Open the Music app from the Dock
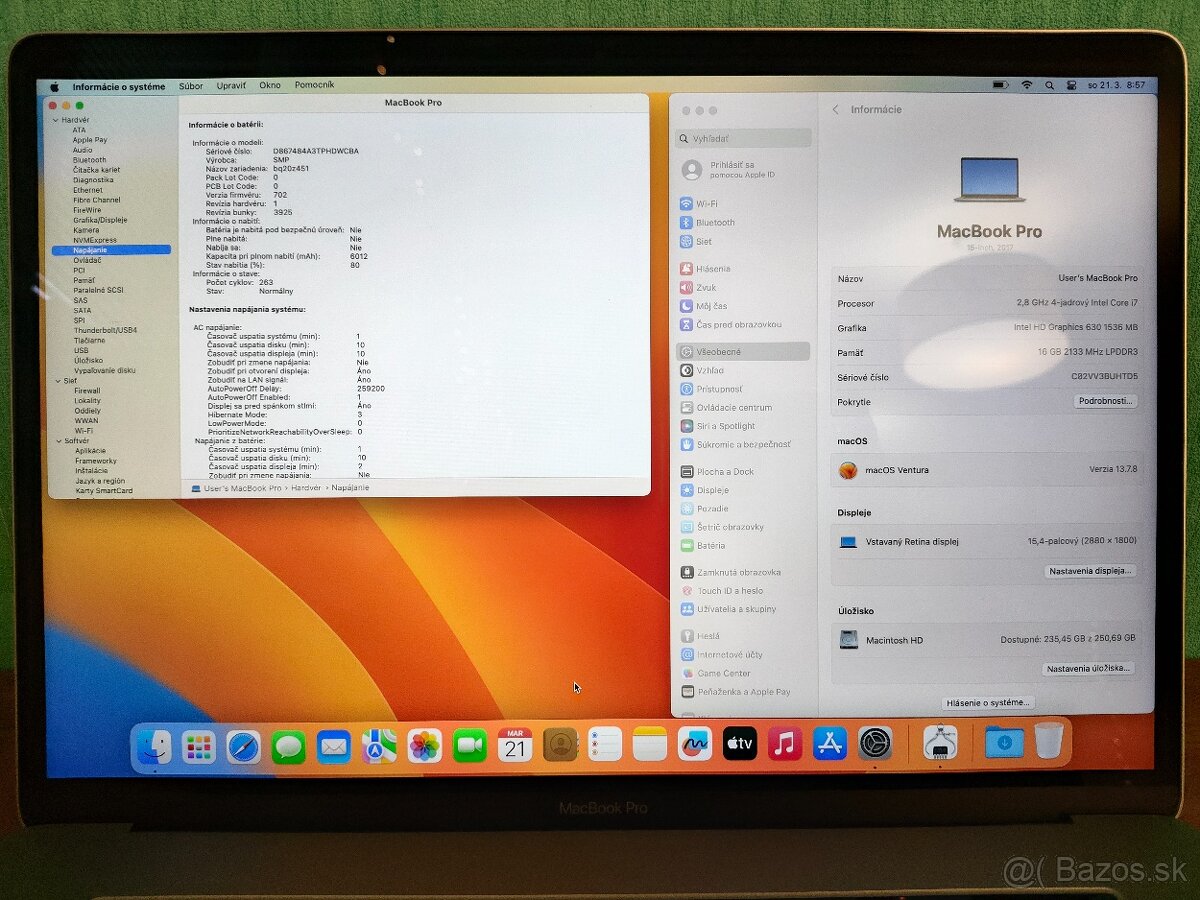The height and width of the screenshot is (900, 1200). [785, 744]
